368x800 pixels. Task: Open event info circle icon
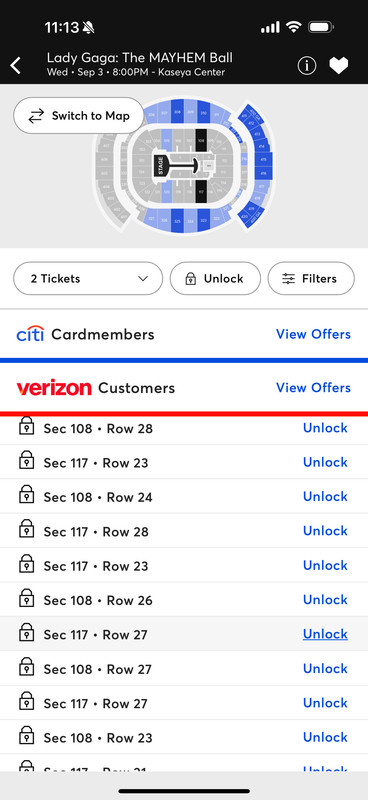307,65
